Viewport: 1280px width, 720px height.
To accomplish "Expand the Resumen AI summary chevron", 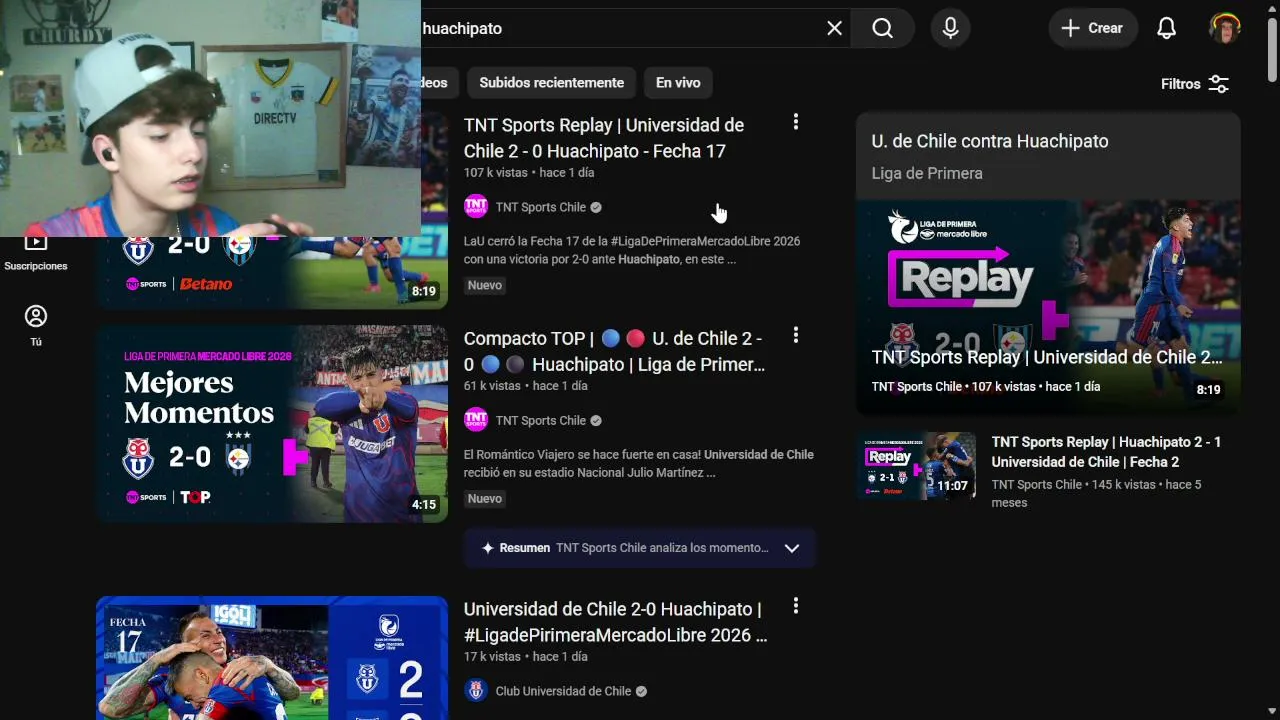I will 792,548.
